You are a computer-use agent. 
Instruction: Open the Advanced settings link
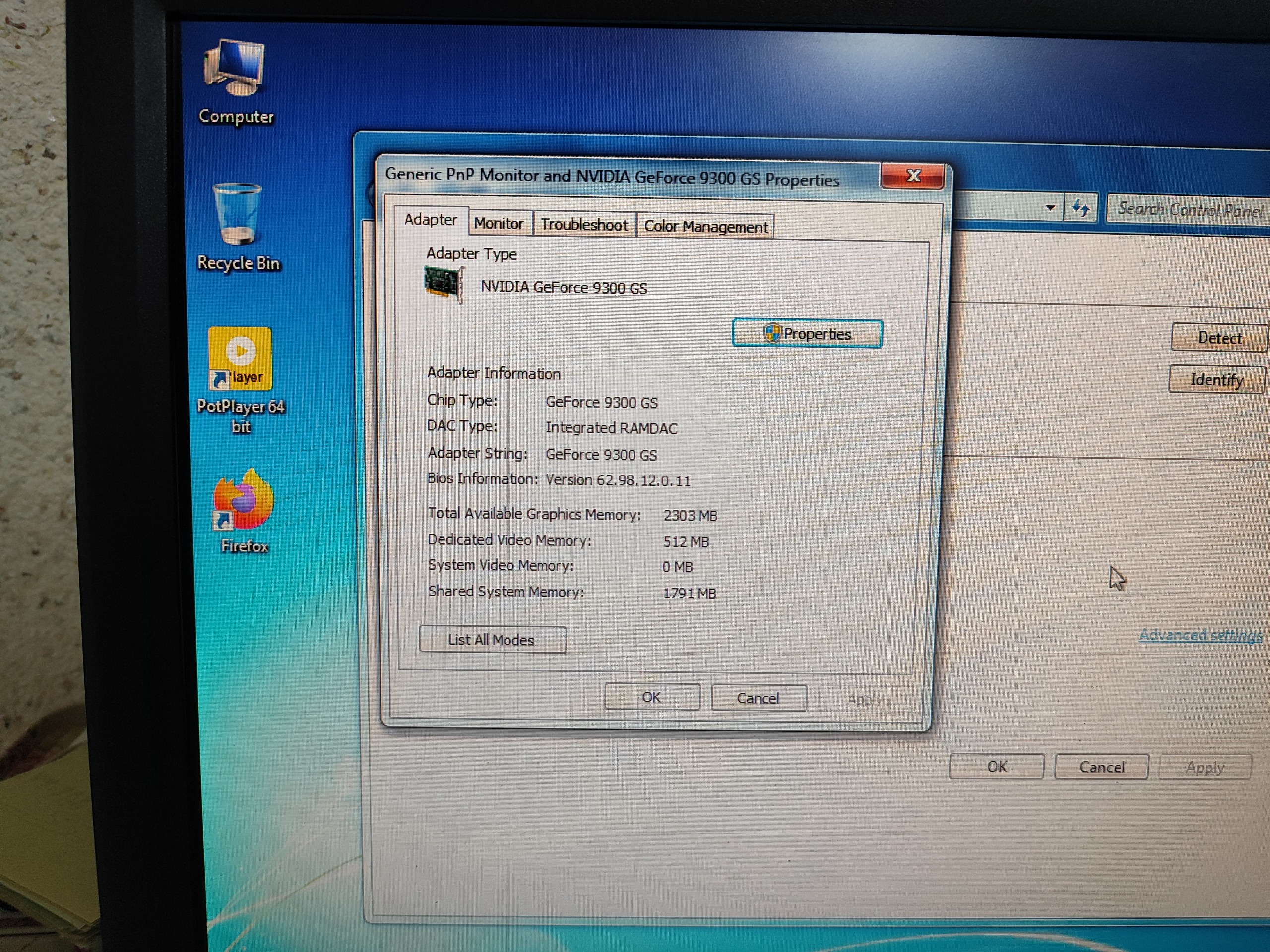1201,635
